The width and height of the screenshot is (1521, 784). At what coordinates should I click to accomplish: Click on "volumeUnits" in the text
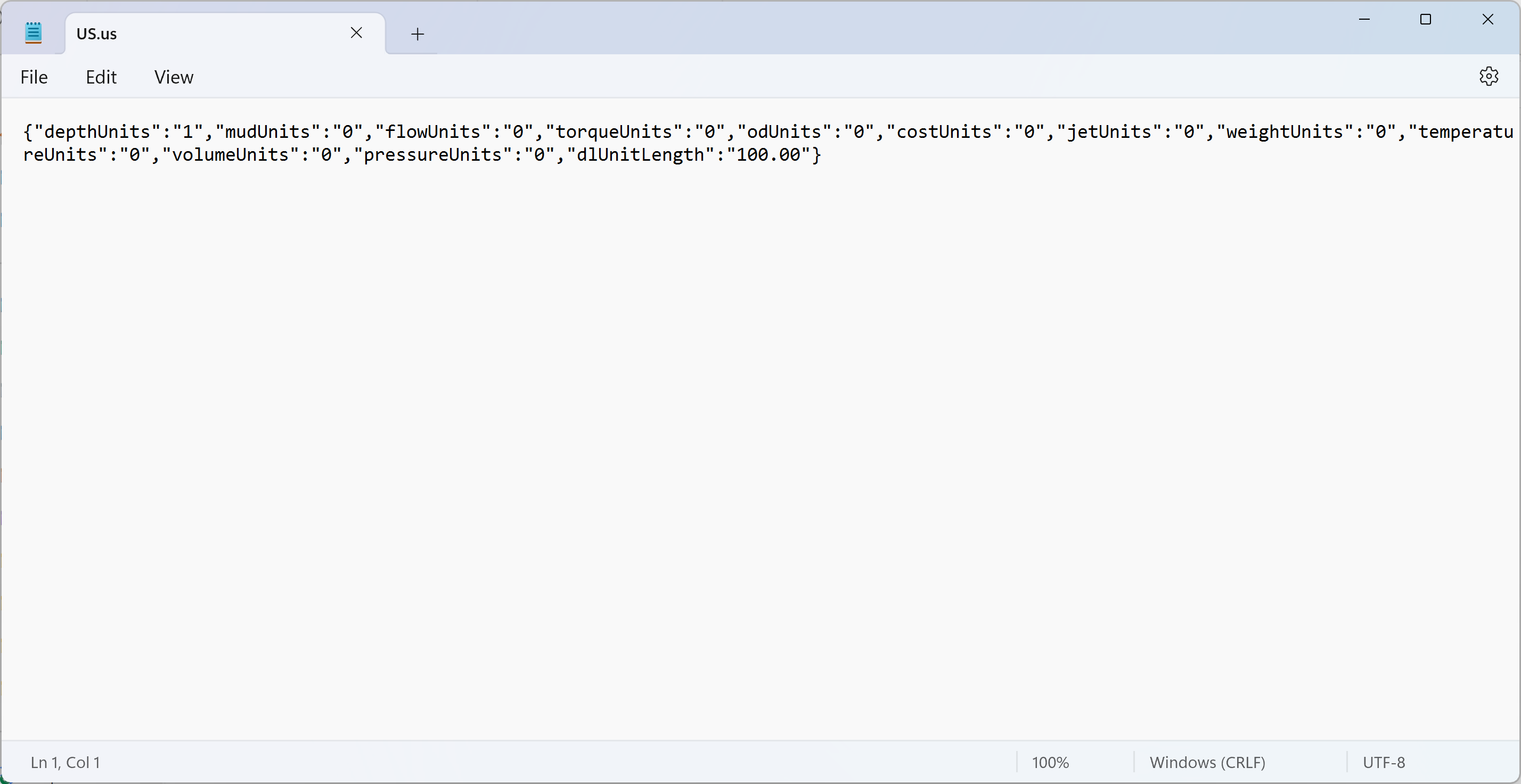(230, 154)
